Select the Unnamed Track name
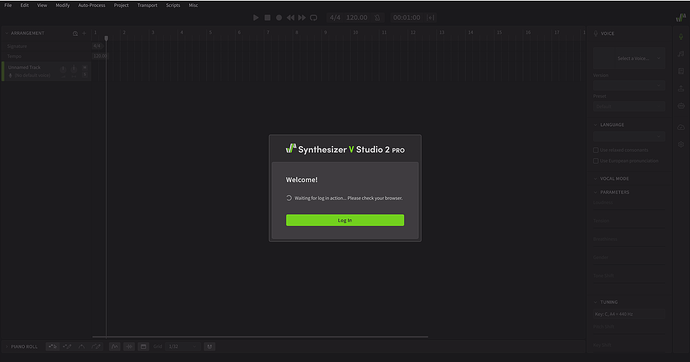Viewport: 690px width, 362px height. coord(24,67)
